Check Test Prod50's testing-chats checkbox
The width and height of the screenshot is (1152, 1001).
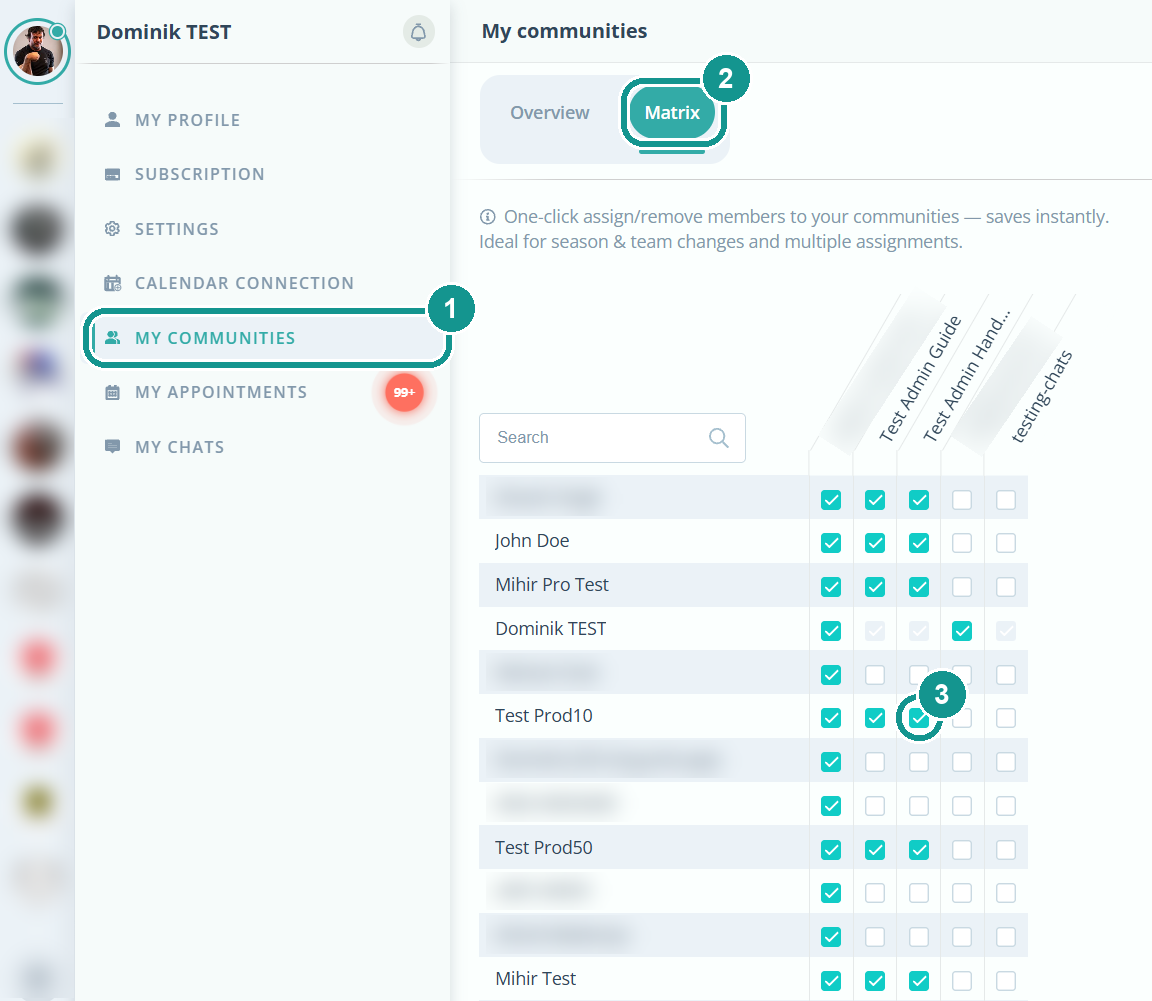coord(1005,850)
